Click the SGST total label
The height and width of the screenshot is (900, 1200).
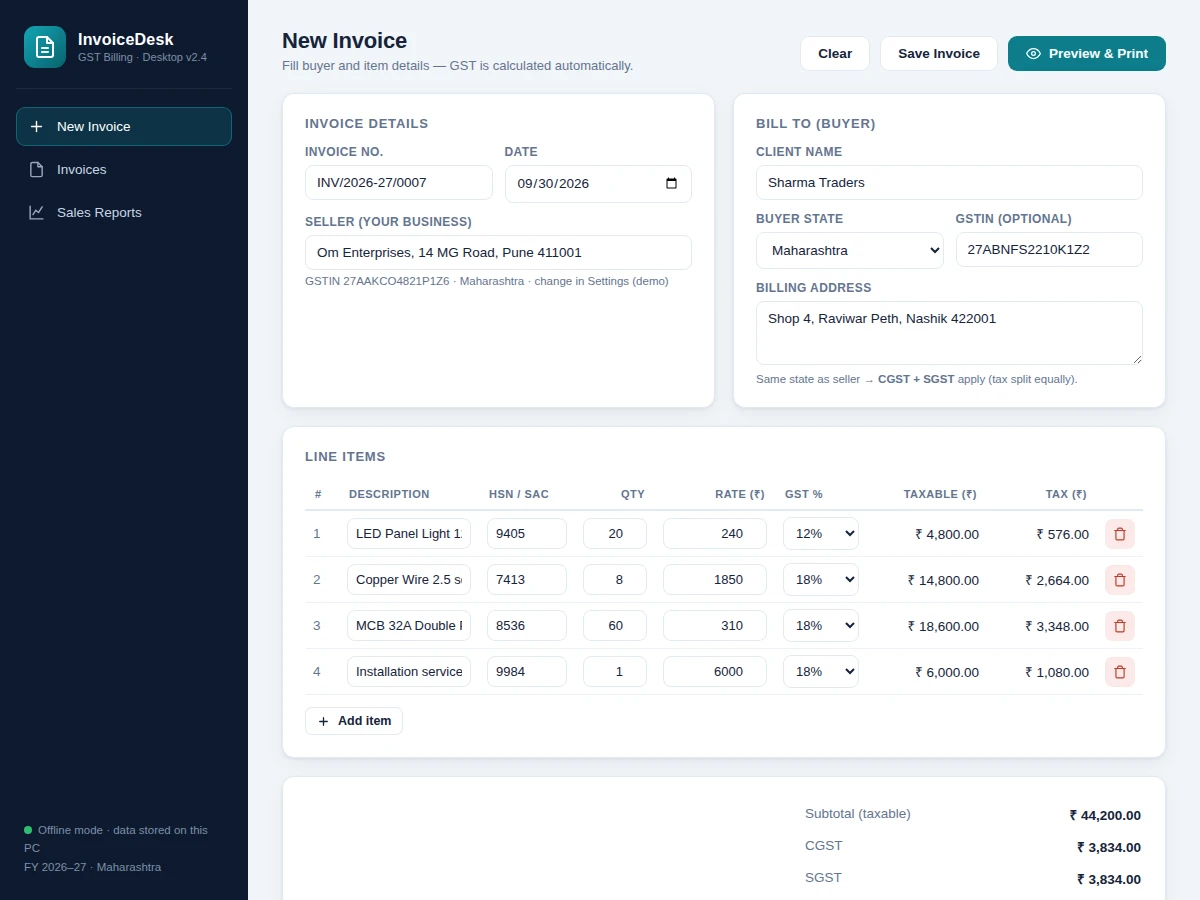tap(823, 878)
